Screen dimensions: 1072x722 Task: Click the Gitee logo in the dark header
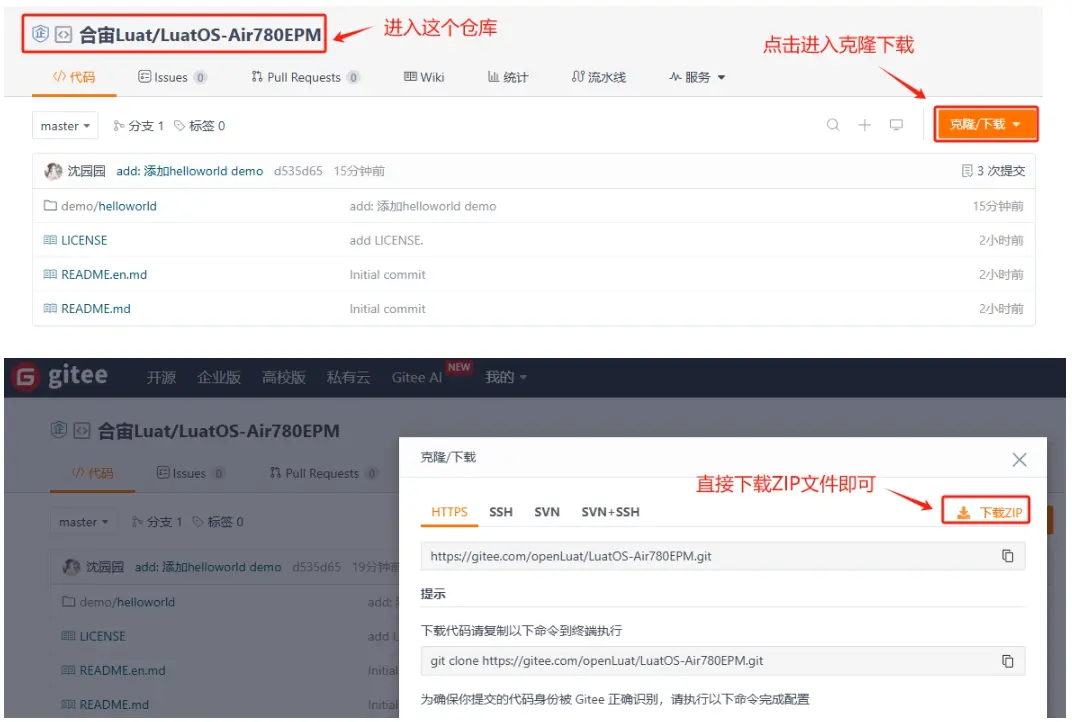pos(61,376)
